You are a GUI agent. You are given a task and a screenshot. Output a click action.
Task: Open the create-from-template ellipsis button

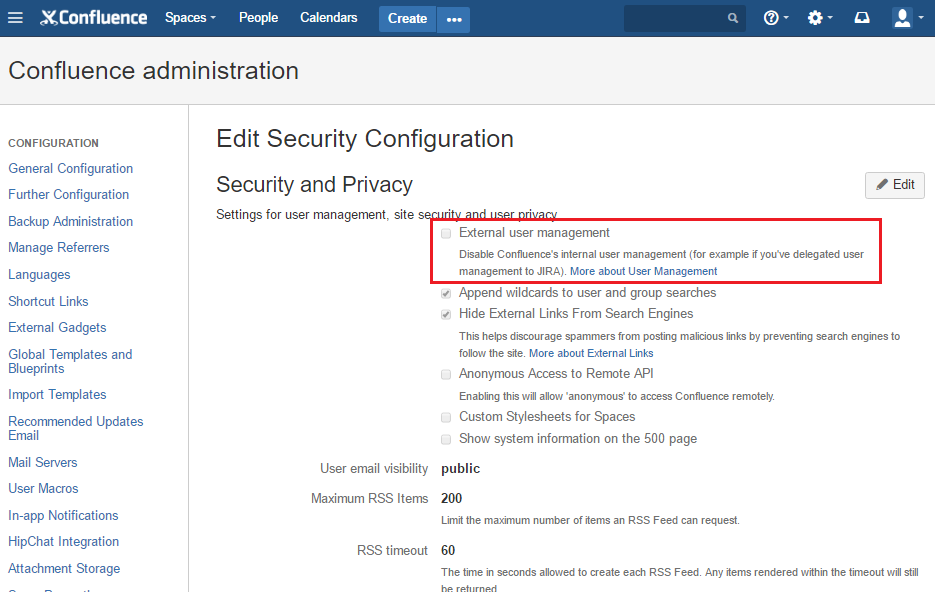pos(454,19)
